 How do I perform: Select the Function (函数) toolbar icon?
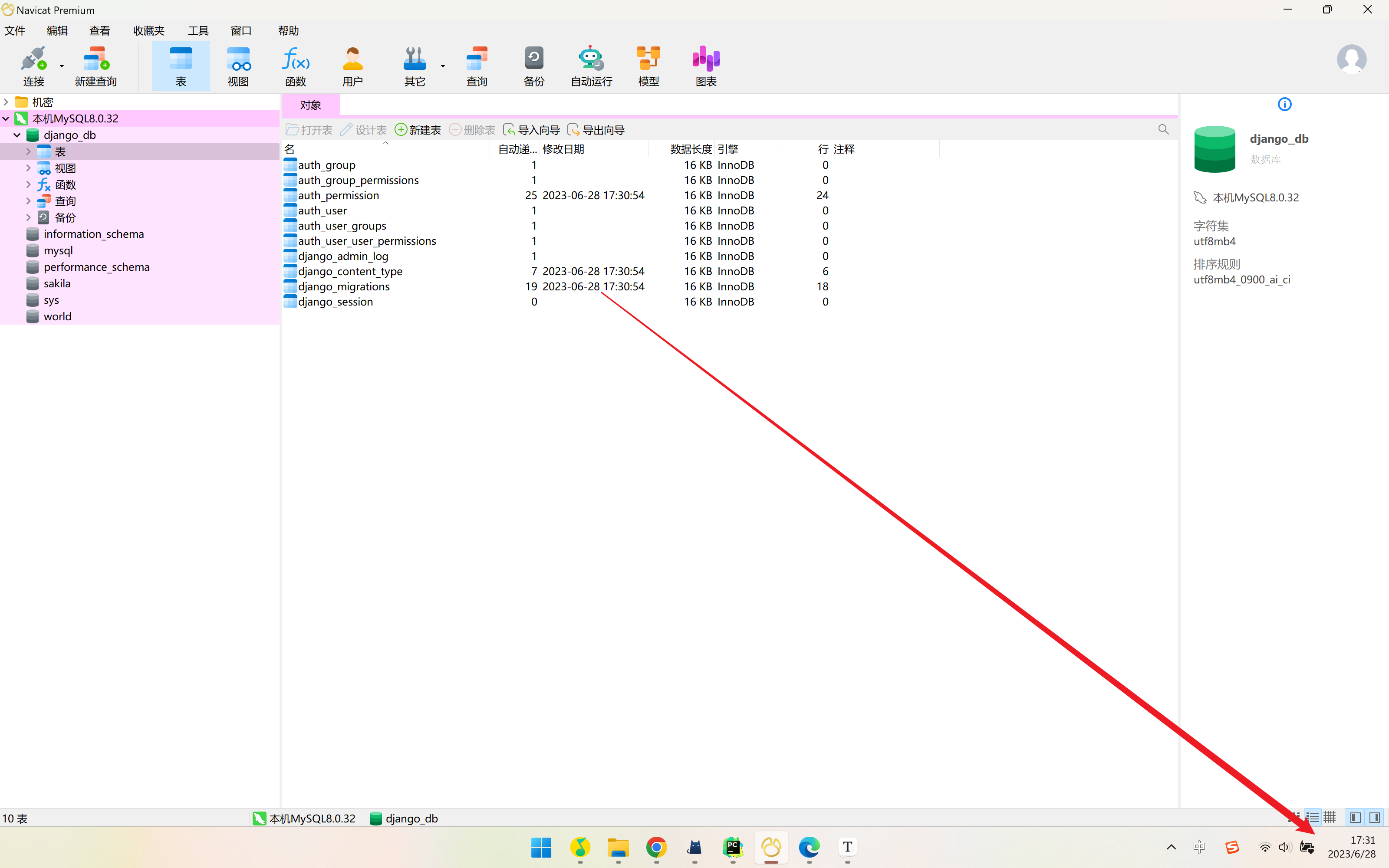tap(295, 66)
